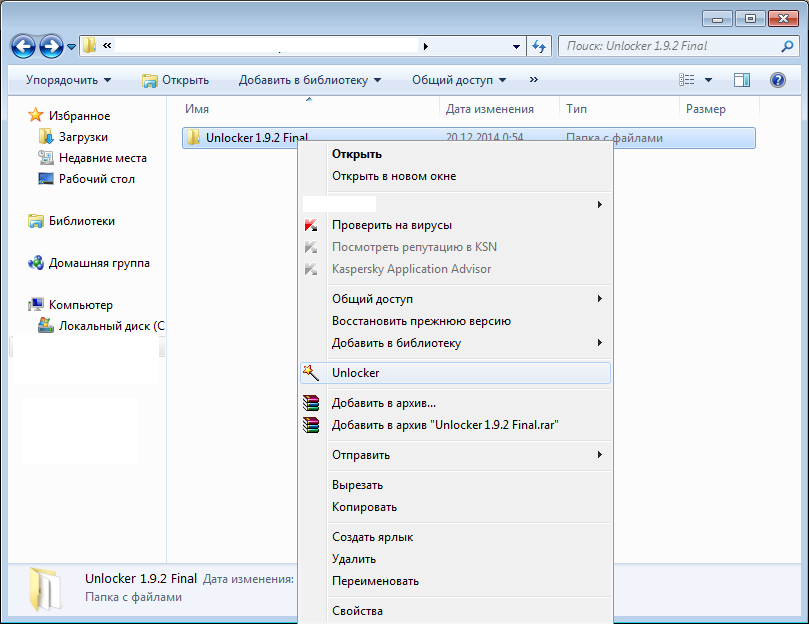Click the Недавние места icon
This screenshot has height=624, width=809.
click(x=45, y=157)
